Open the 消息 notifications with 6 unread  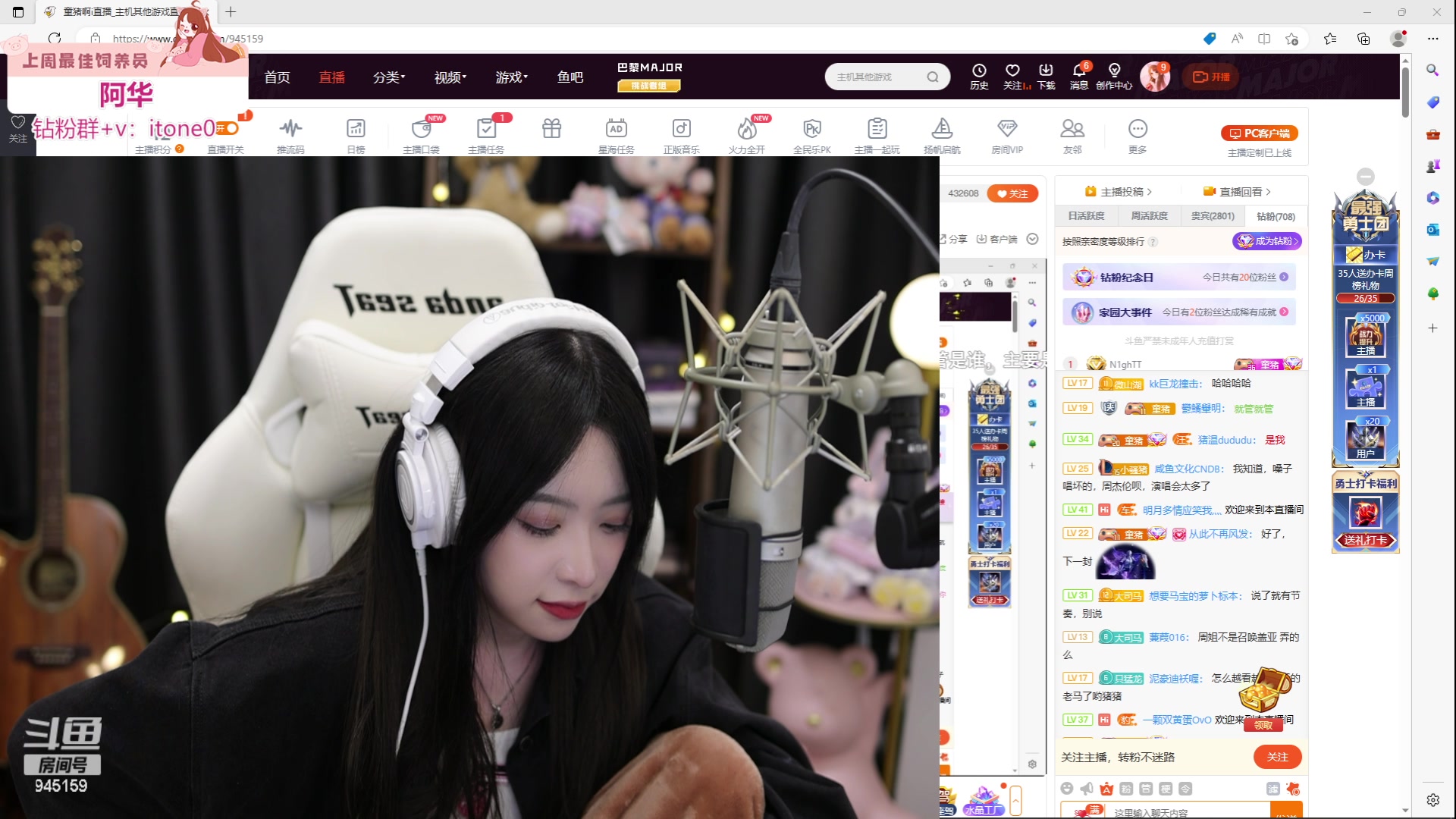click(1079, 76)
